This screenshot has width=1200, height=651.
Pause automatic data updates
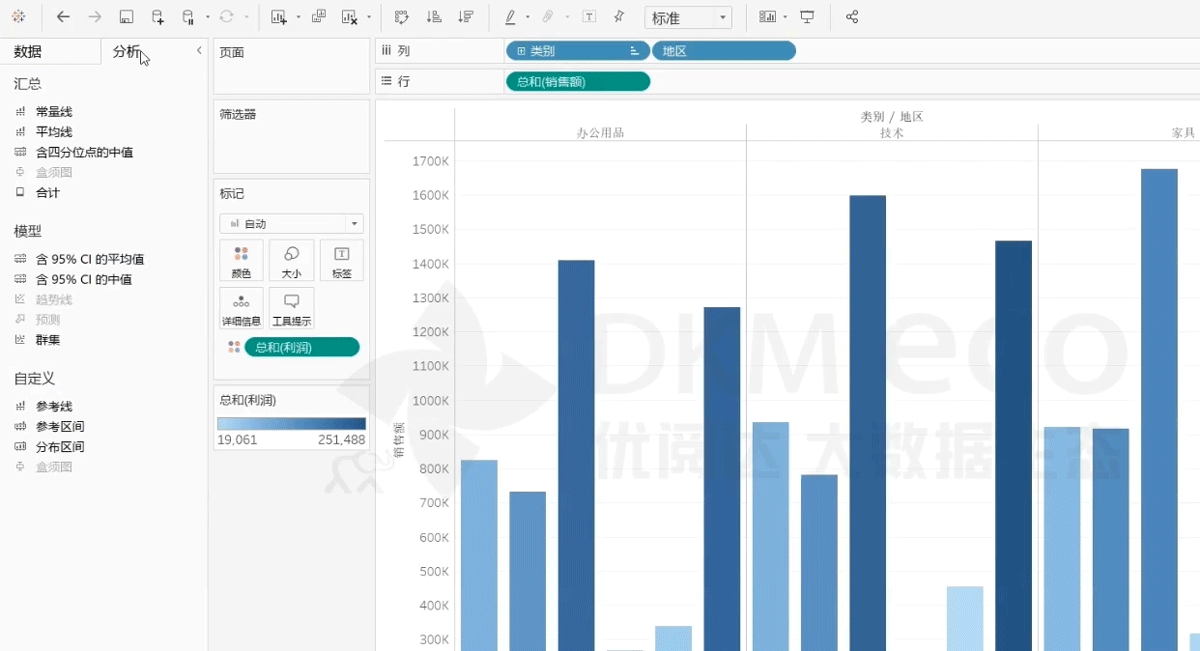(x=189, y=17)
